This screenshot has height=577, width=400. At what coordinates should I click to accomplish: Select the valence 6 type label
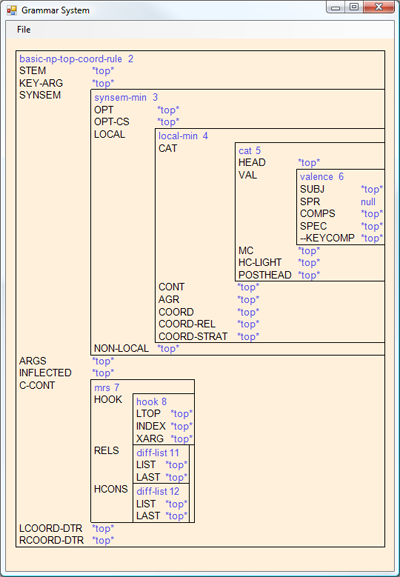pos(322,177)
